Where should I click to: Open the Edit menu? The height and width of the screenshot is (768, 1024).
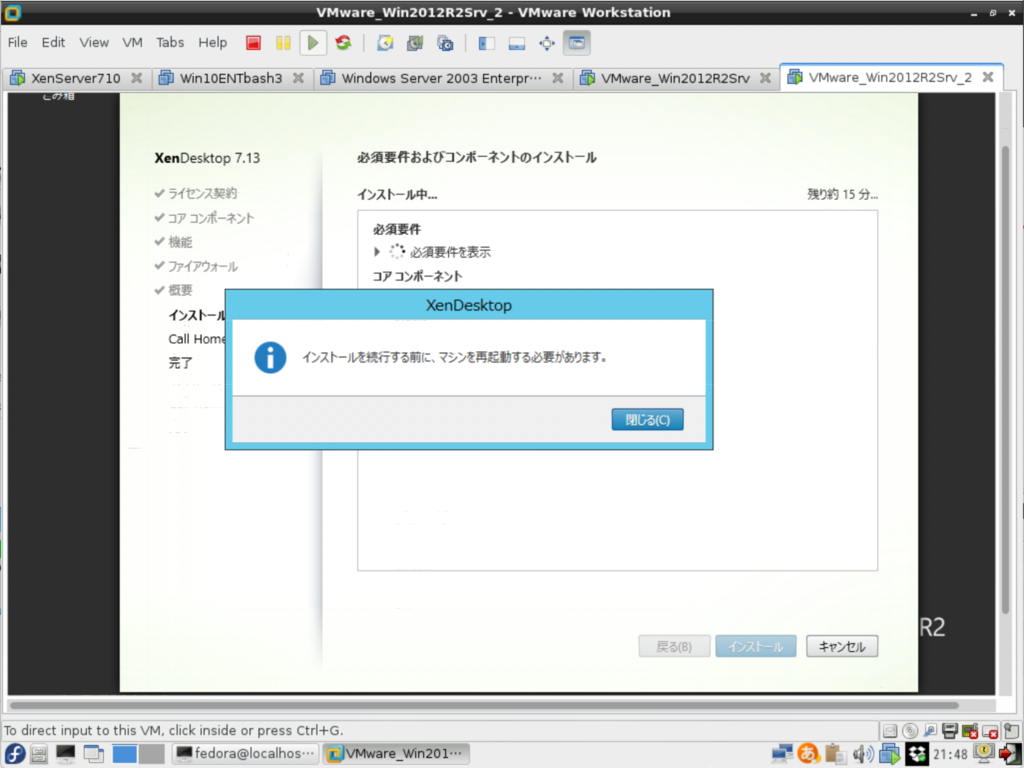(54, 42)
